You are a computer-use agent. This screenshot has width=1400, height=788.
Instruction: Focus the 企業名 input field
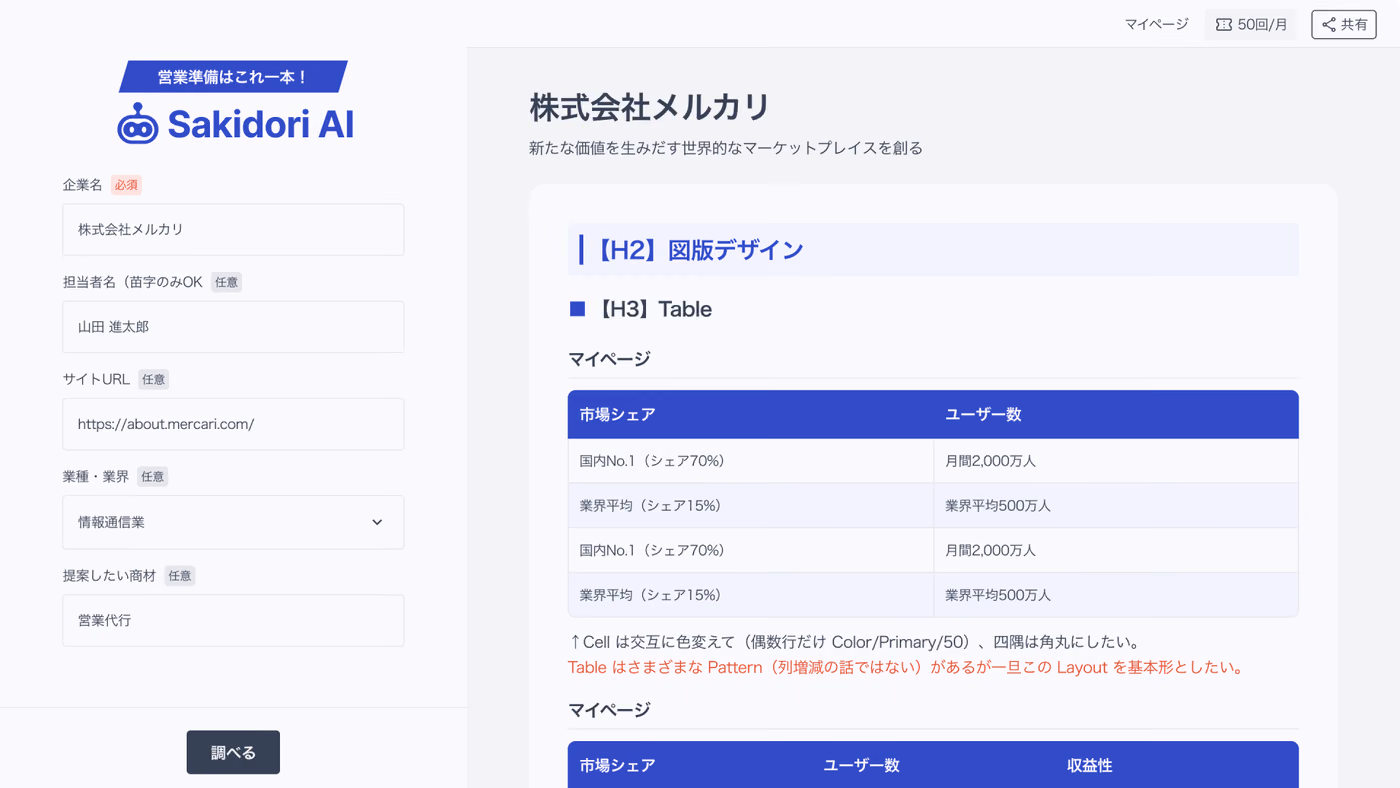233,230
